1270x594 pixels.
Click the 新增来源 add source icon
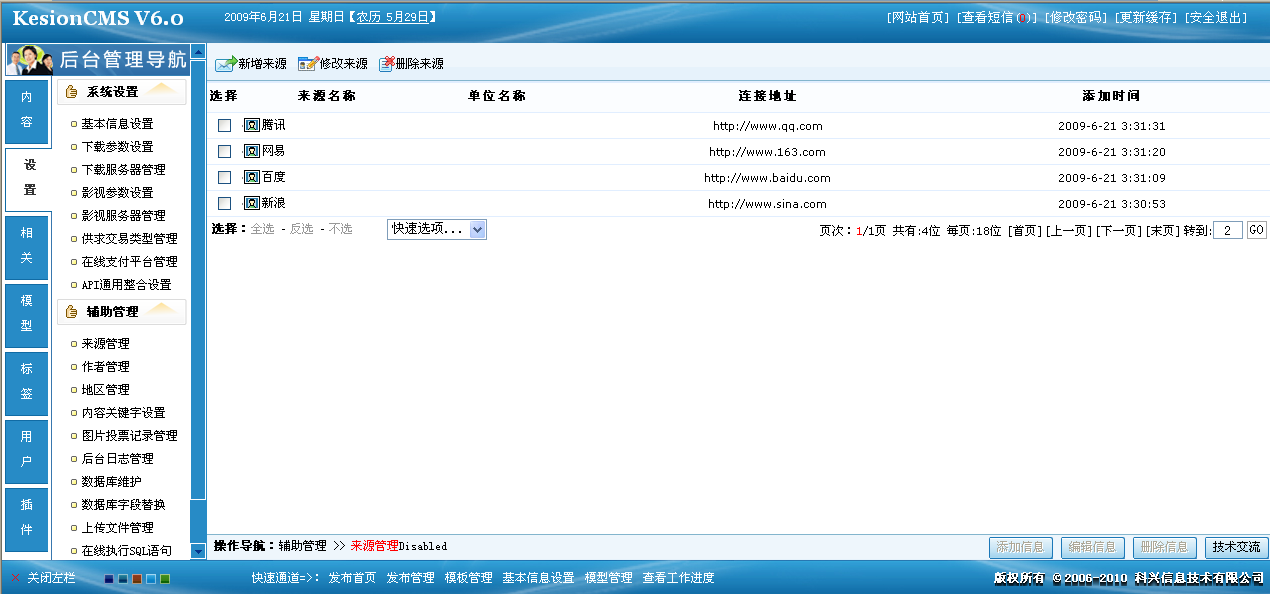(x=225, y=64)
